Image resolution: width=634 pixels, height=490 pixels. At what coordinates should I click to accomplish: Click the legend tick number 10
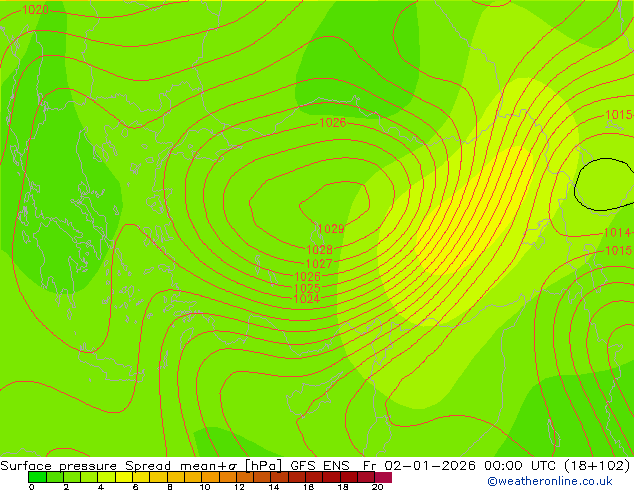(205, 487)
